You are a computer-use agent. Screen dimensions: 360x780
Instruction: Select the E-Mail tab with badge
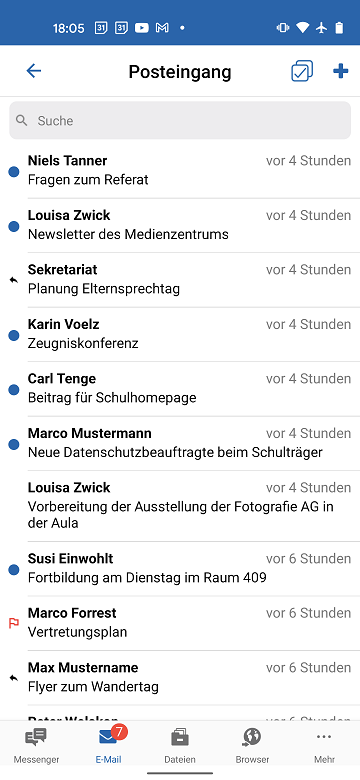109,746
